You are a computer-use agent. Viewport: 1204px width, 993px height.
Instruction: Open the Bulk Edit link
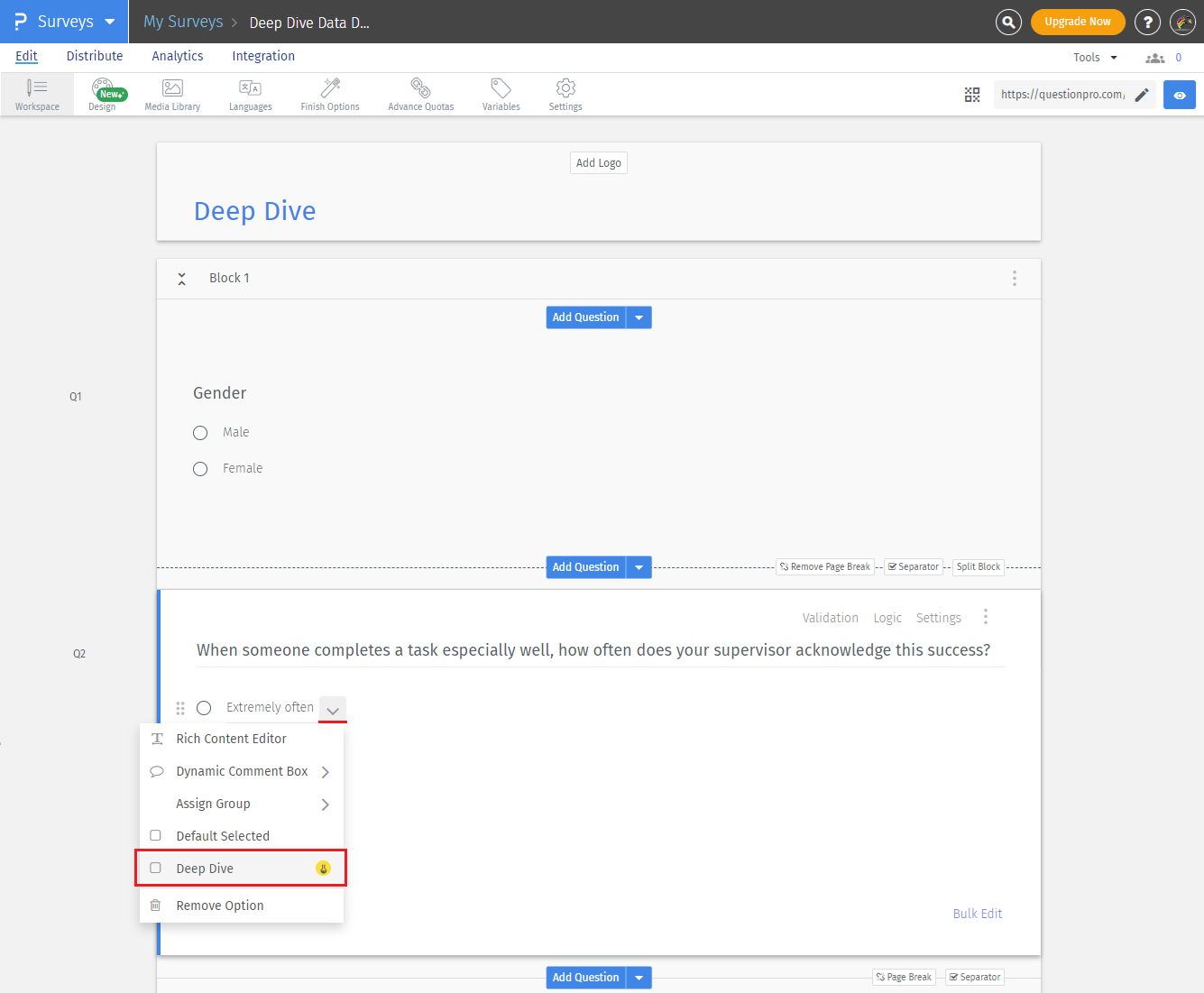(978, 914)
